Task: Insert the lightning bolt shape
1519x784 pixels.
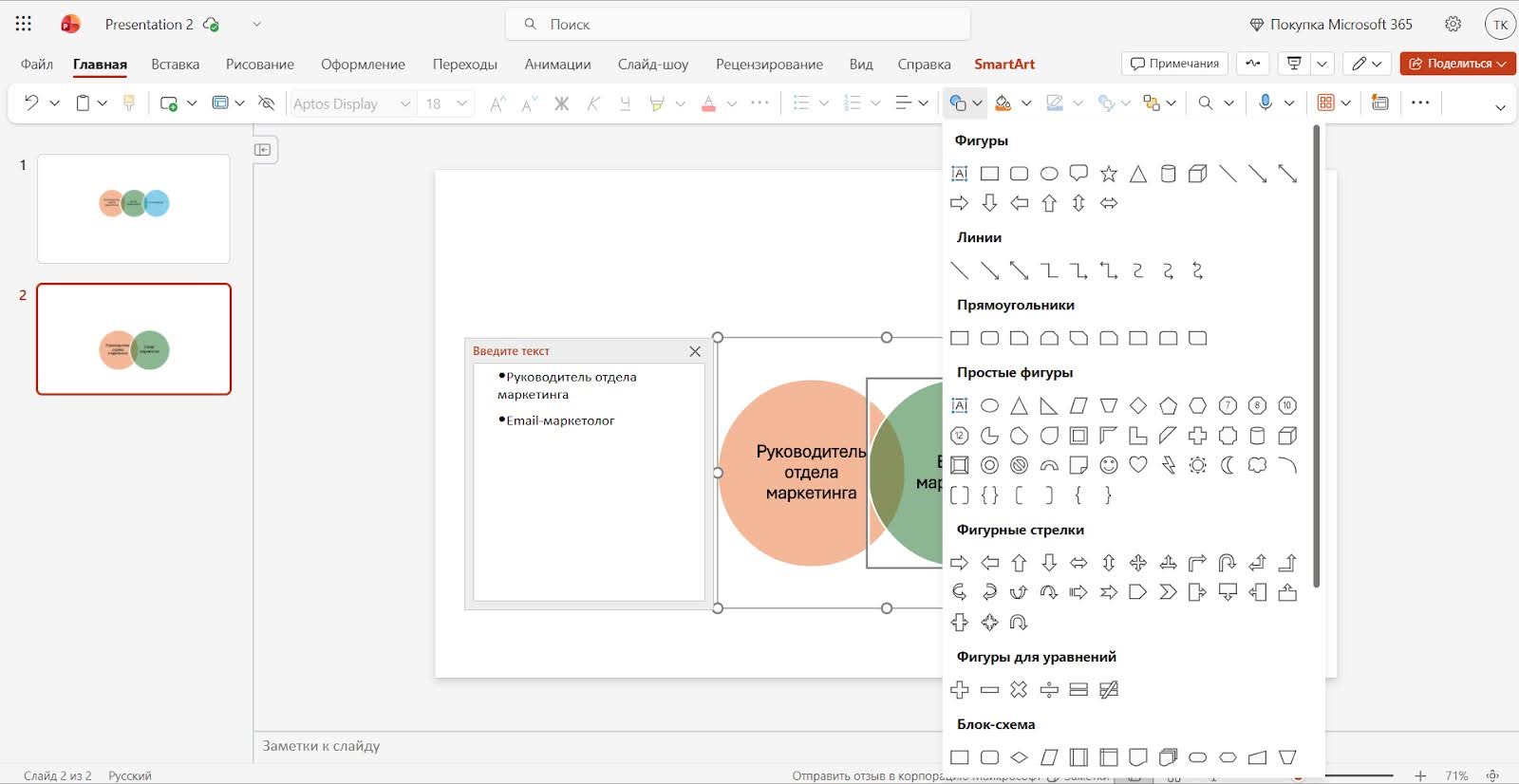Action: (x=1168, y=465)
